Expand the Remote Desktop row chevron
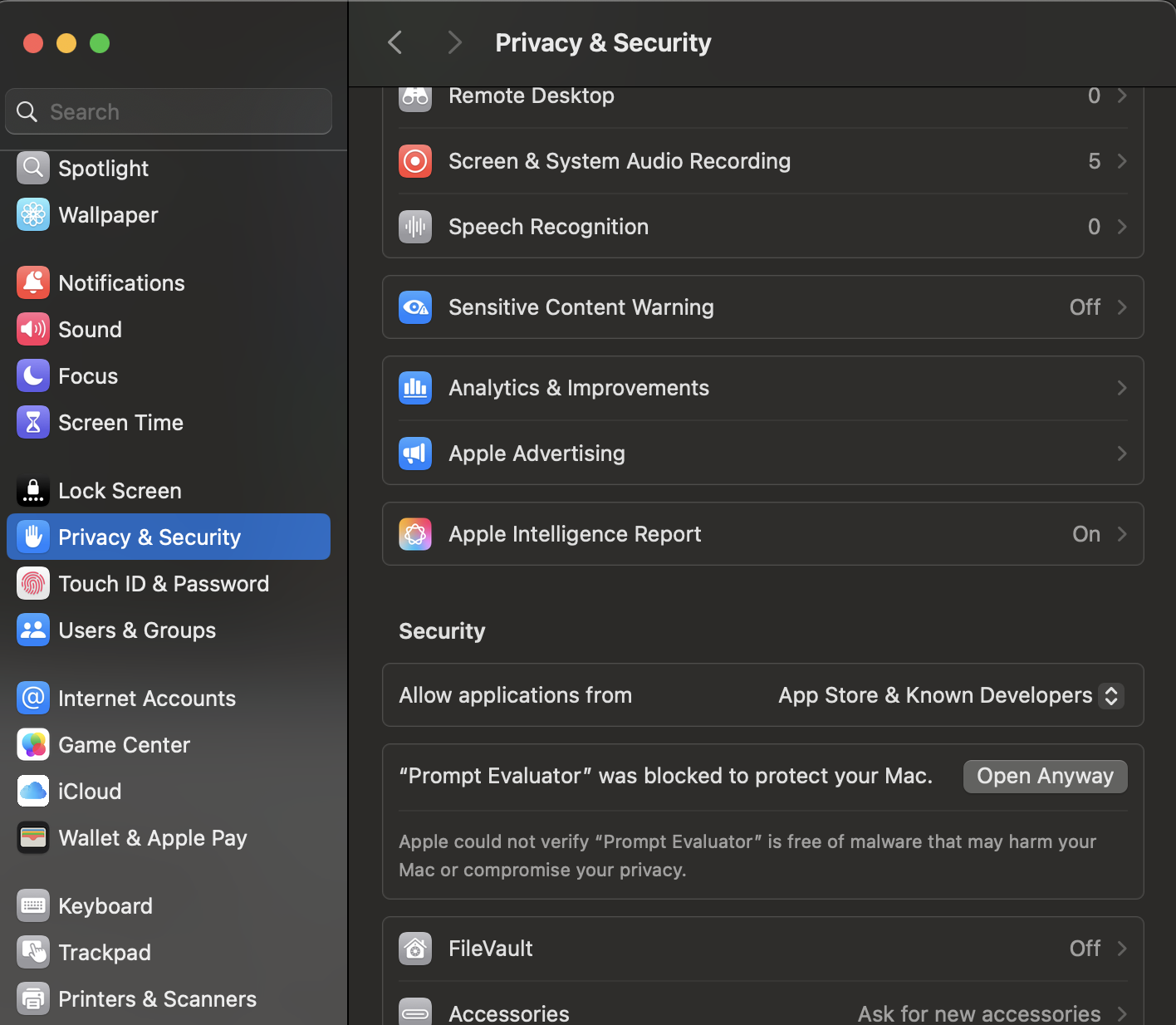The image size is (1176, 1025). tap(1121, 96)
